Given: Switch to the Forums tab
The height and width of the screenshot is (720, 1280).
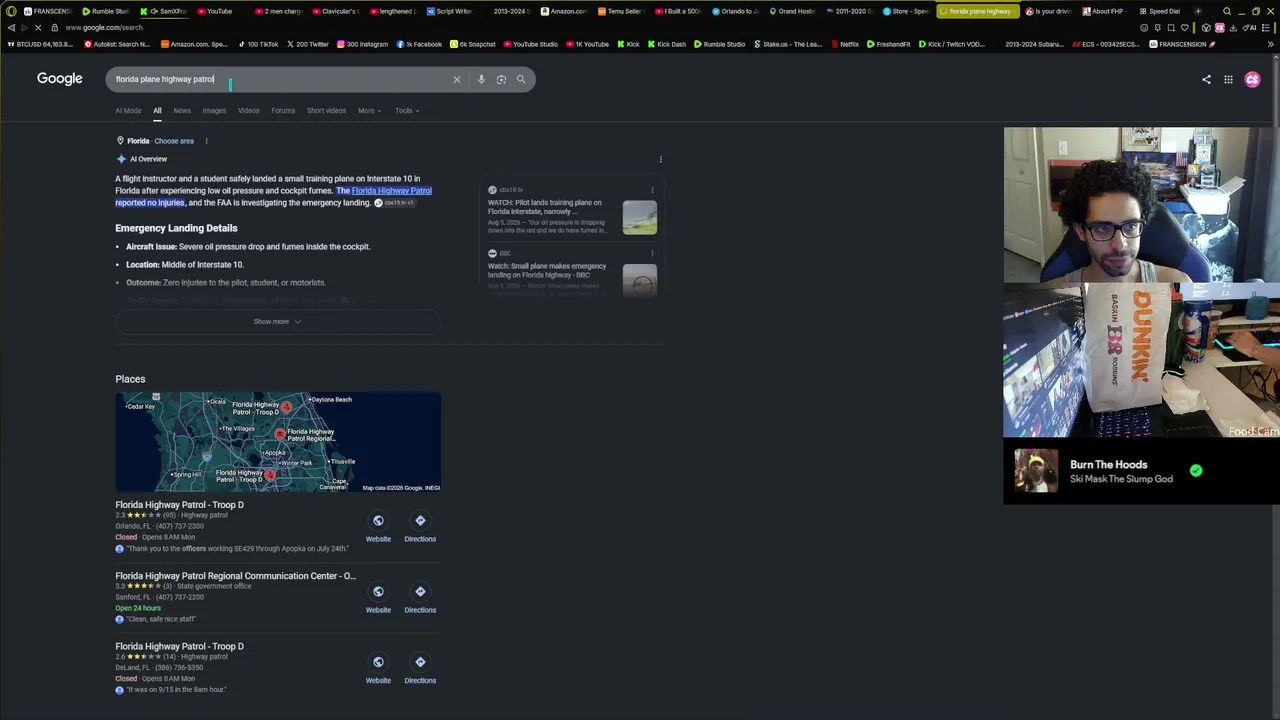Looking at the screenshot, I should point(283,111).
